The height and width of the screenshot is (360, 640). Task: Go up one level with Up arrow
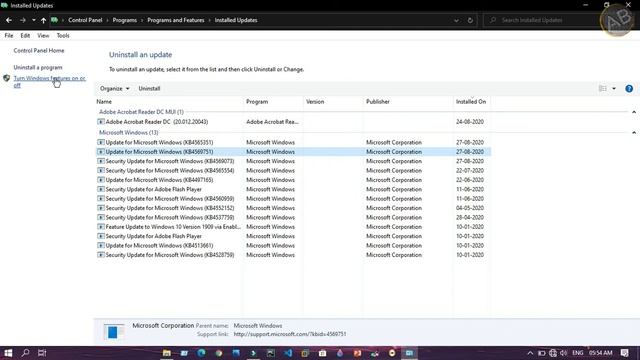[x=43, y=20]
